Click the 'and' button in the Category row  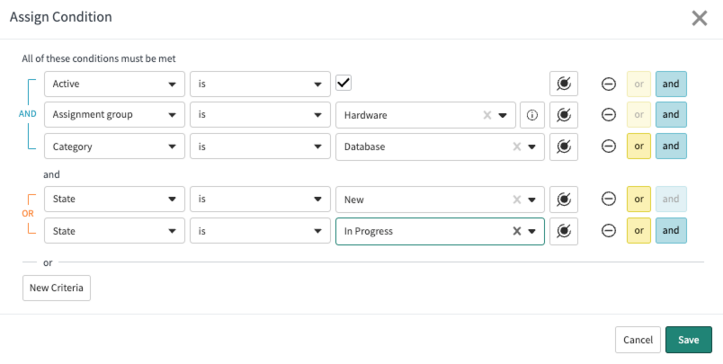coord(671,146)
